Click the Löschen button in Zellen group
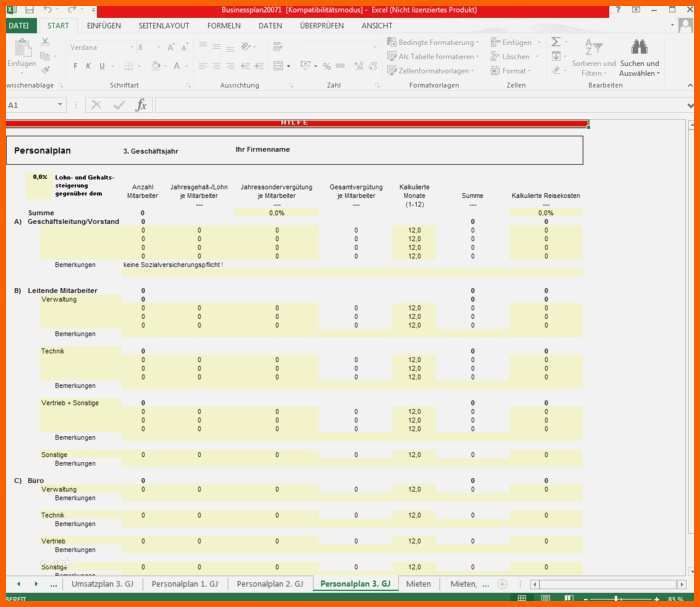 tap(516, 57)
